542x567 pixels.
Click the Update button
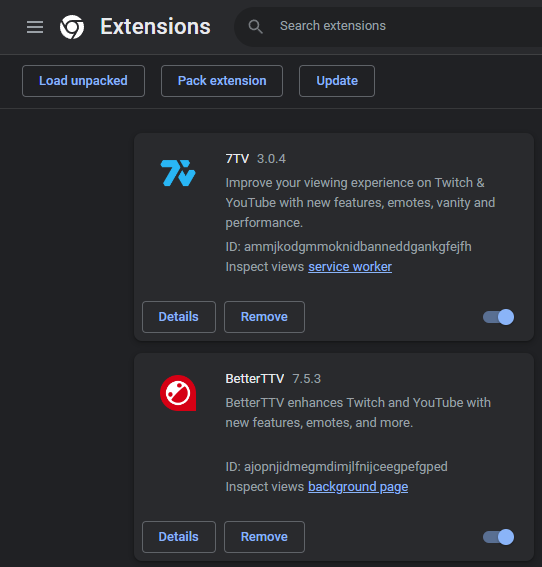click(337, 81)
